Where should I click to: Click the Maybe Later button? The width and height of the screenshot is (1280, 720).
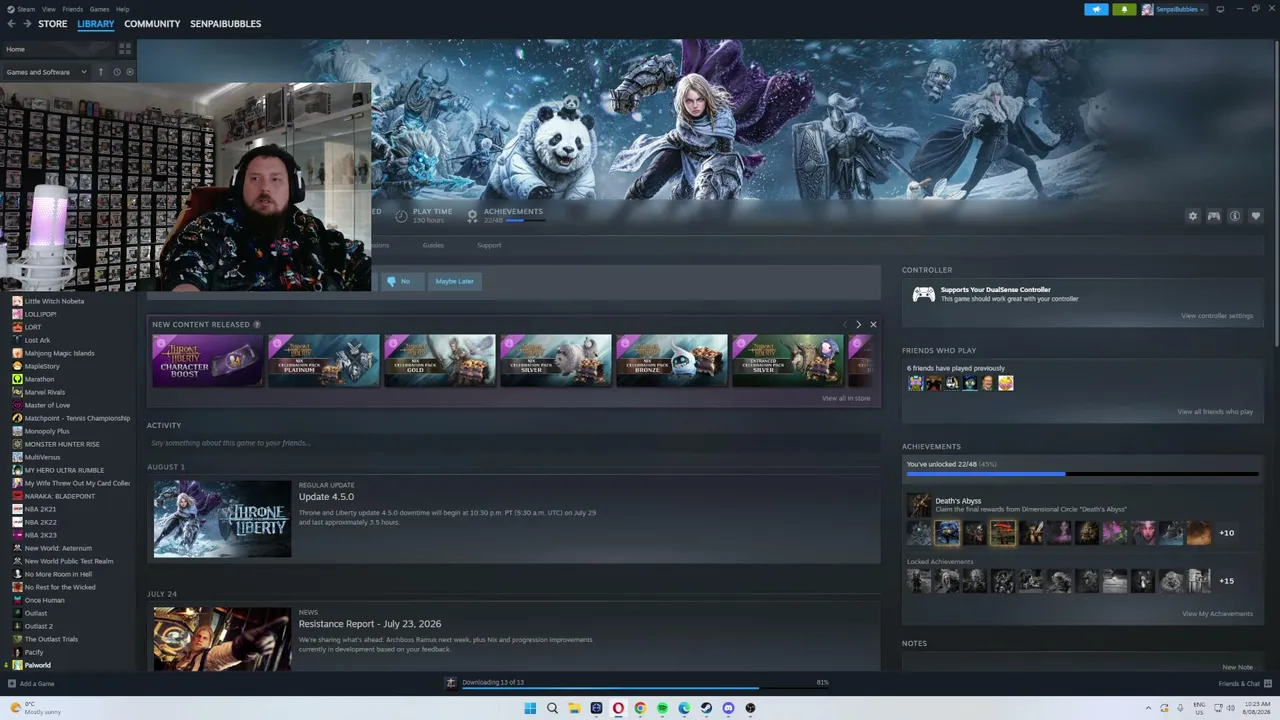tap(454, 281)
